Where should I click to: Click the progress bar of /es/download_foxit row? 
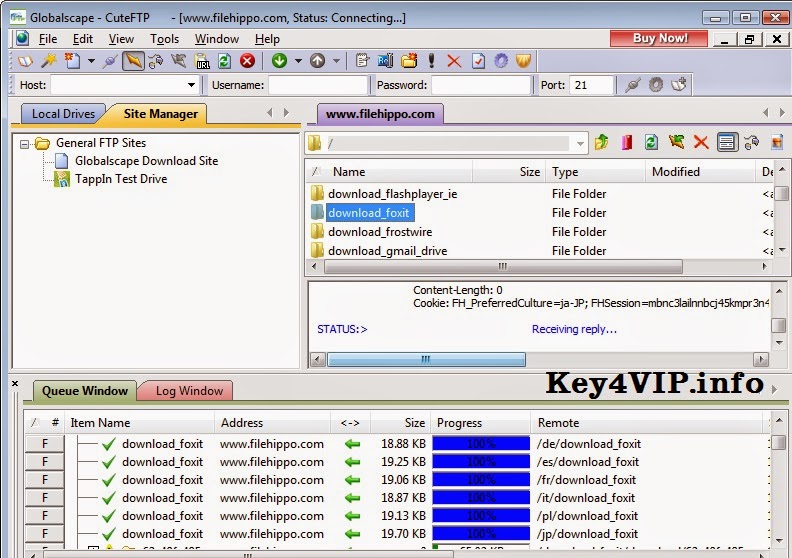[480, 462]
